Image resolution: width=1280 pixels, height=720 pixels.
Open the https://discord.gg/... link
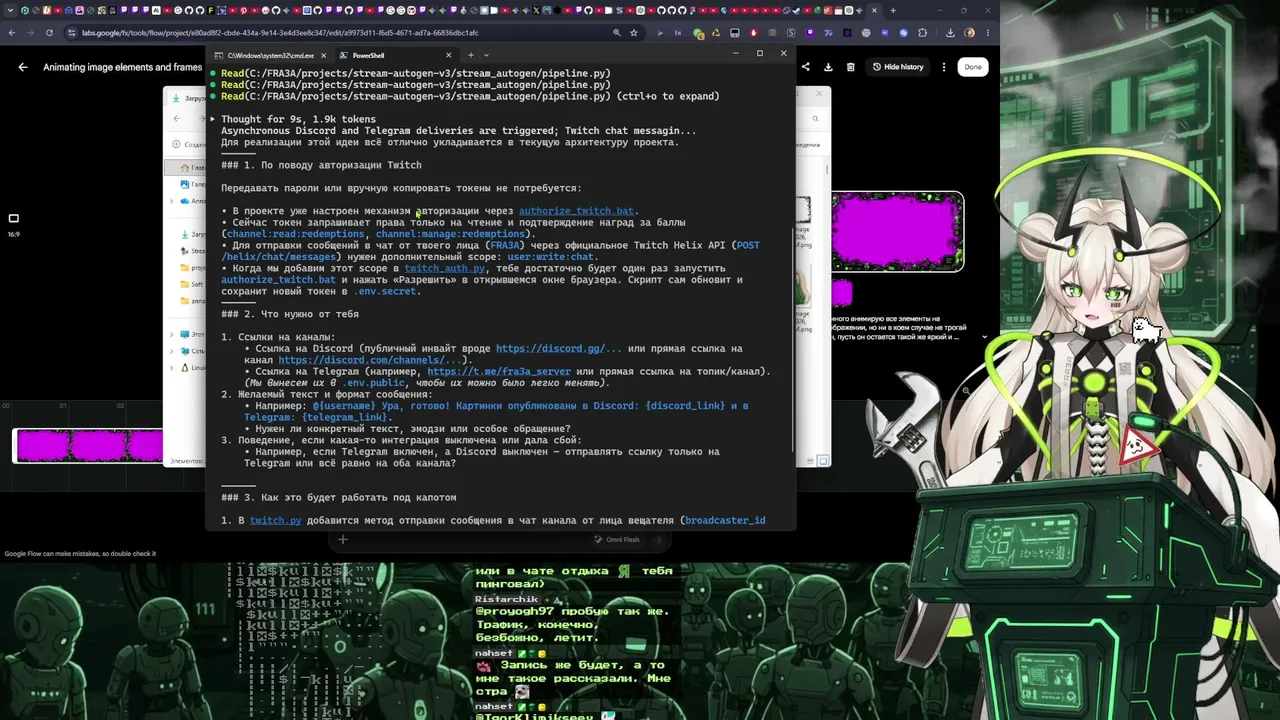coord(559,349)
